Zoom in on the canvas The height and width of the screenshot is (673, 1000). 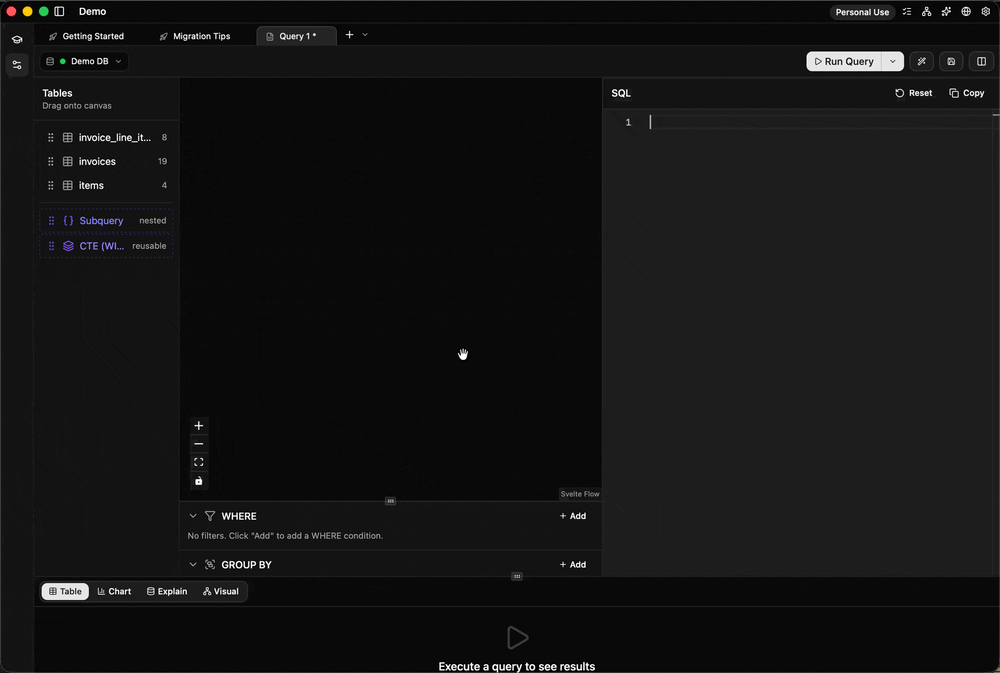coord(198,425)
